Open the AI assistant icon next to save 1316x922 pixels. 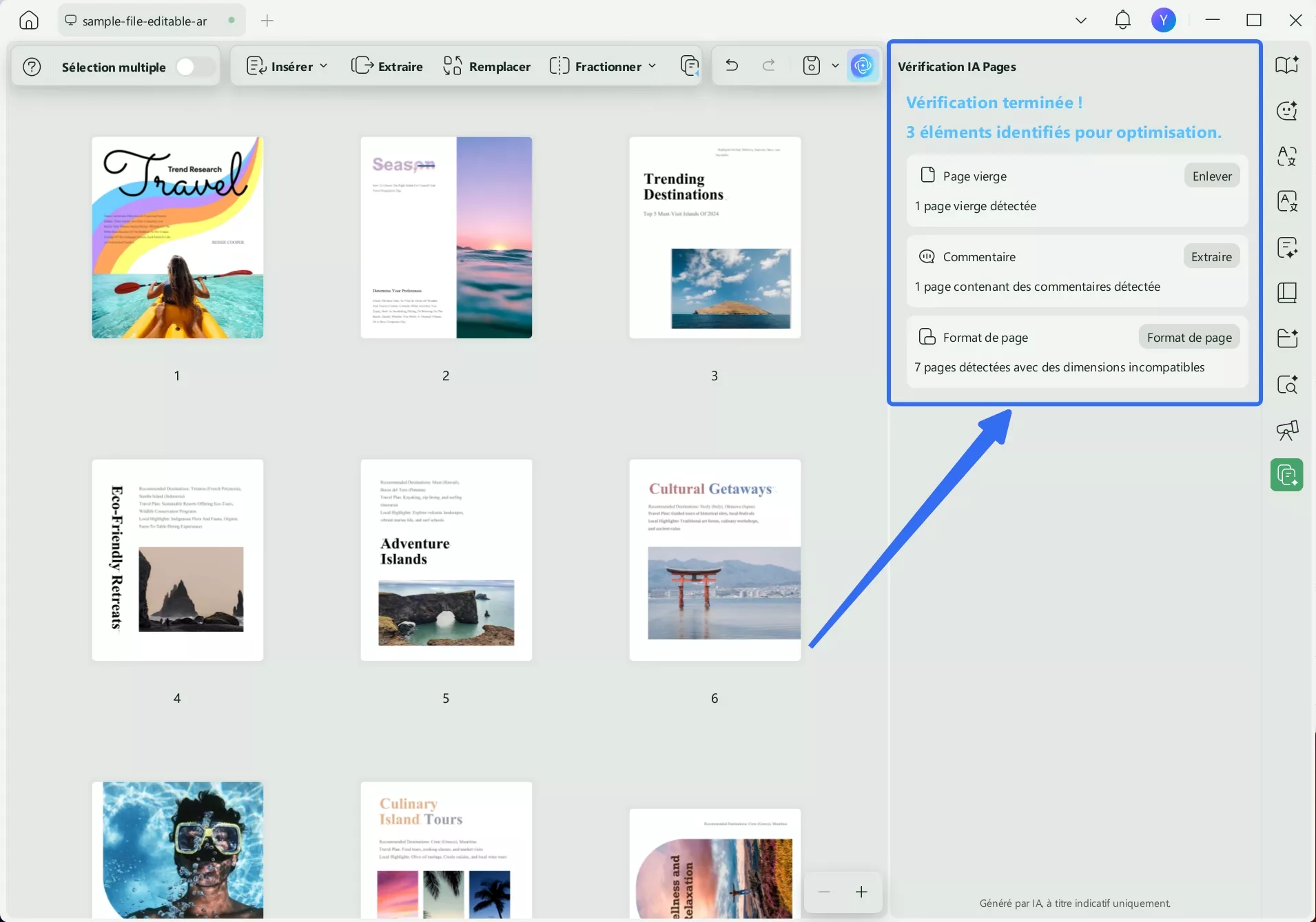pyautogui.click(x=863, y=65)
